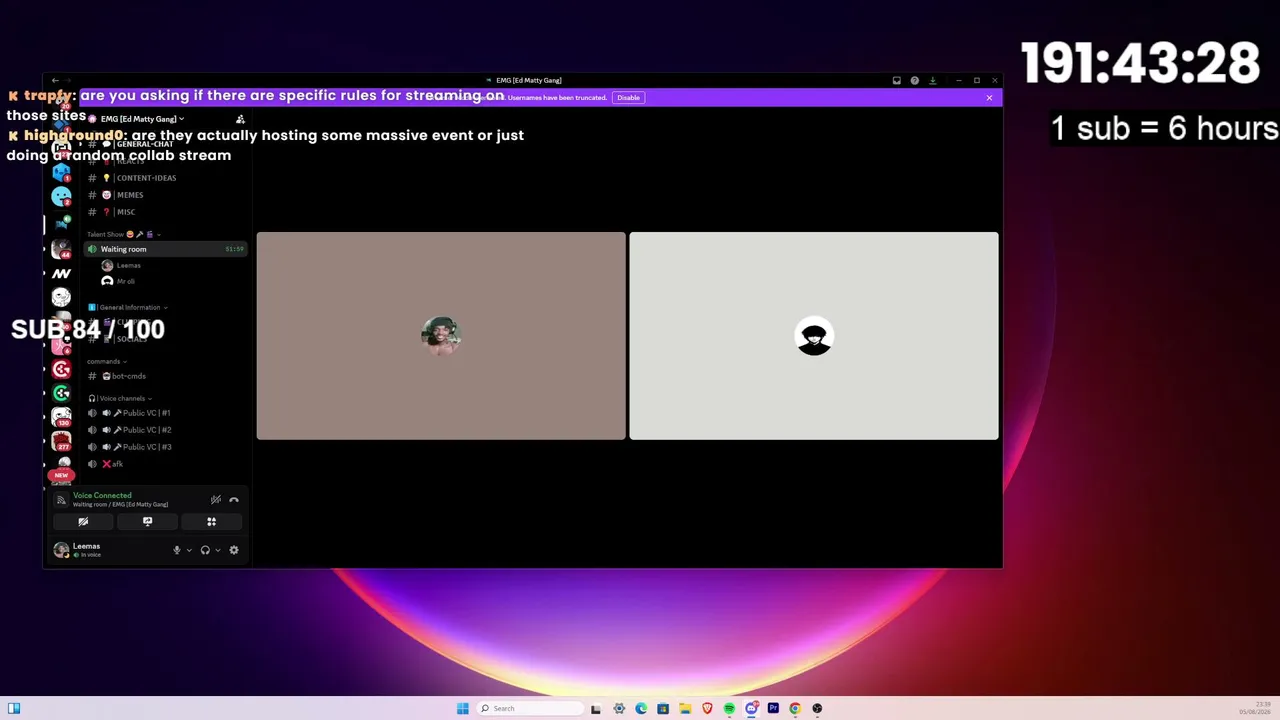
Task: Open server icon with 130 badge
Action: pyautogui.click(x=61, y=417)
